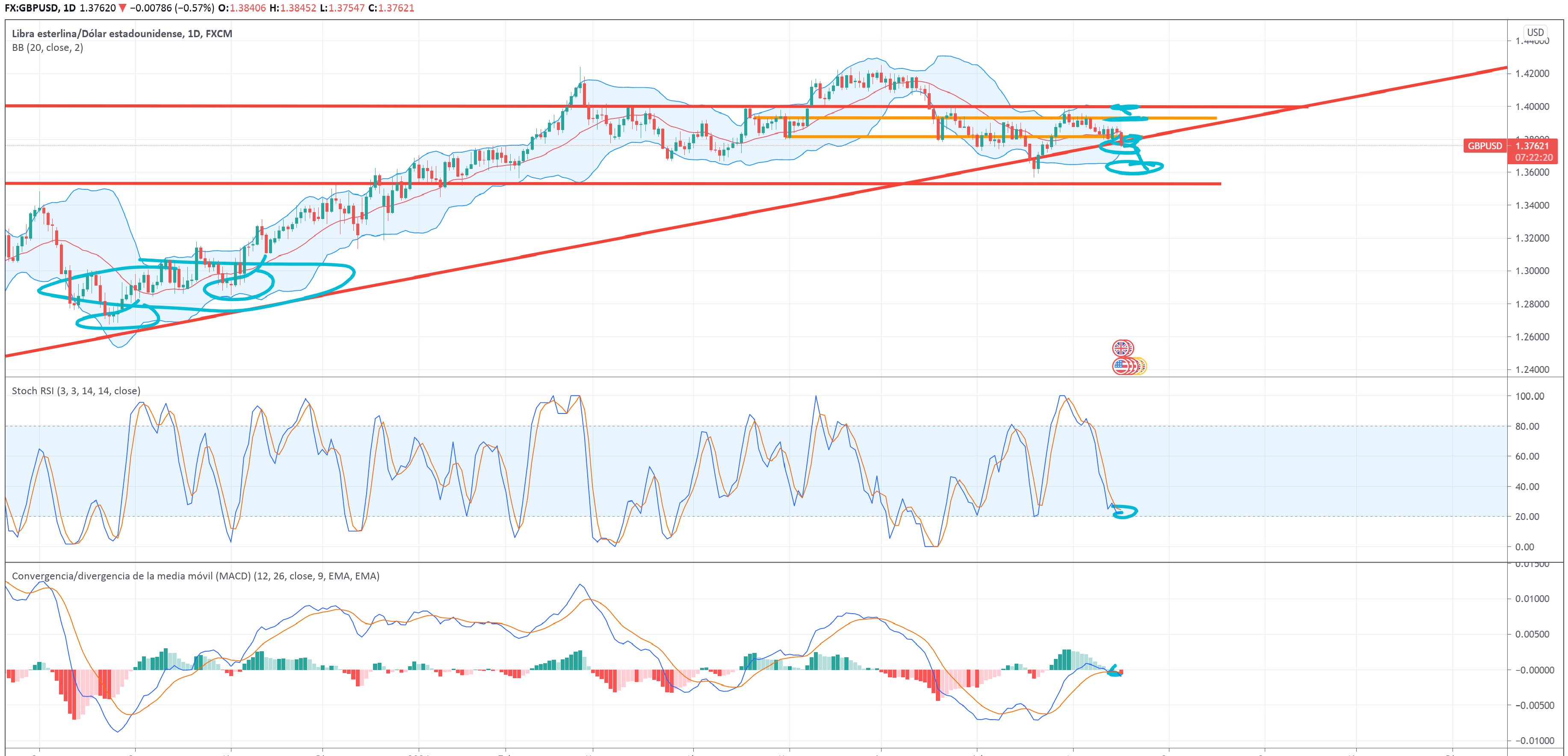Click the 0.01000 label on MACD axis
This screenshot has width=1568, height=756.
tap(1532, 599)
